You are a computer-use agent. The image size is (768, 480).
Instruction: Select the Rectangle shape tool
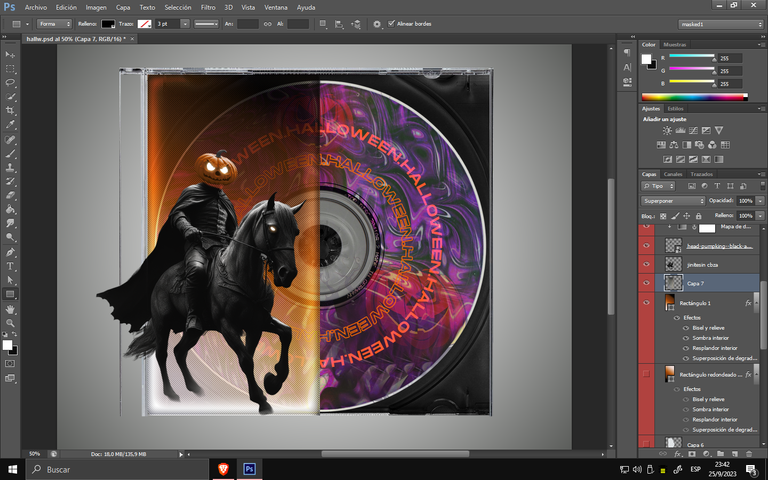10,294
